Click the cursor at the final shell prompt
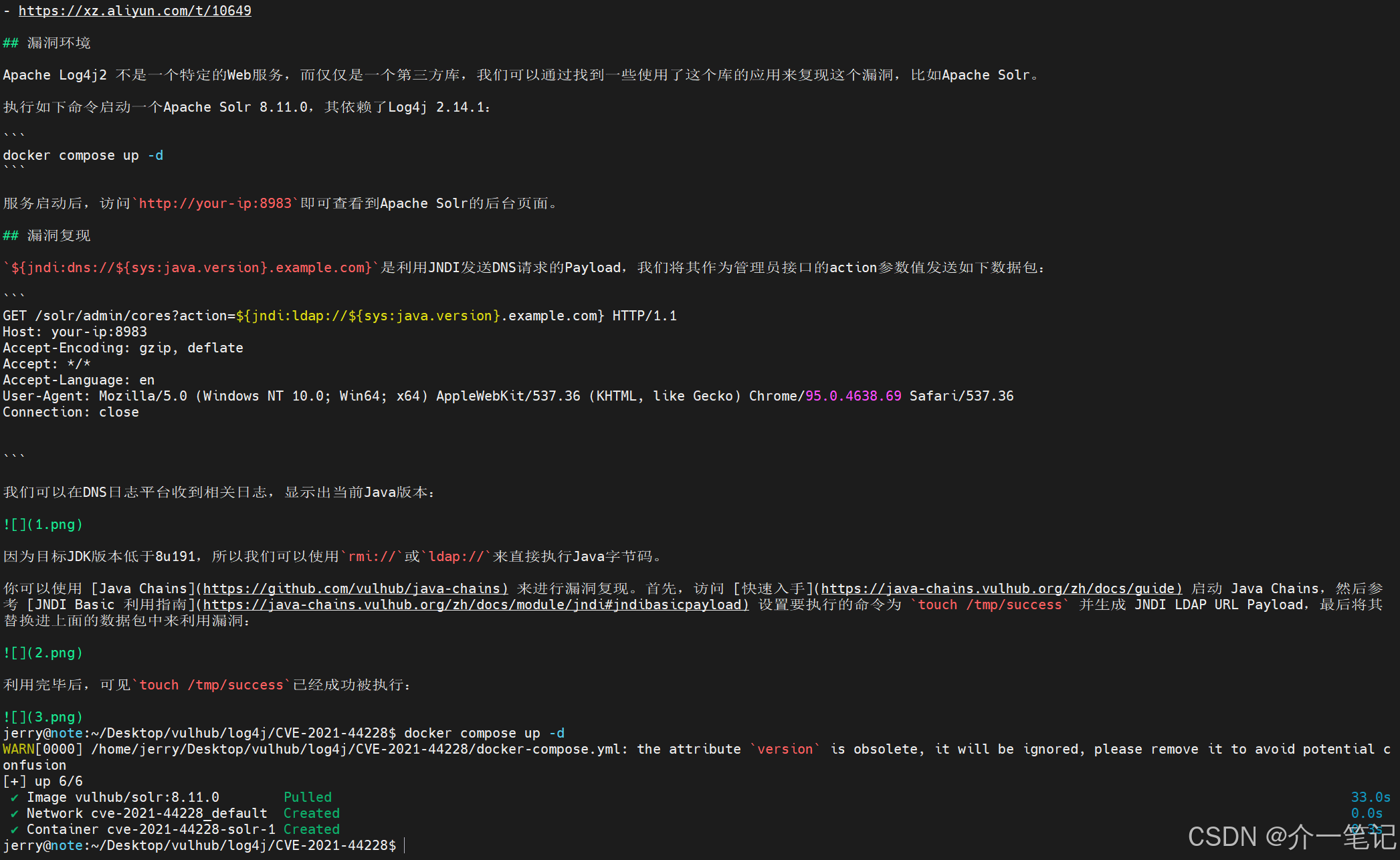Screen dimensions: 1400x860 click(405, 846)
